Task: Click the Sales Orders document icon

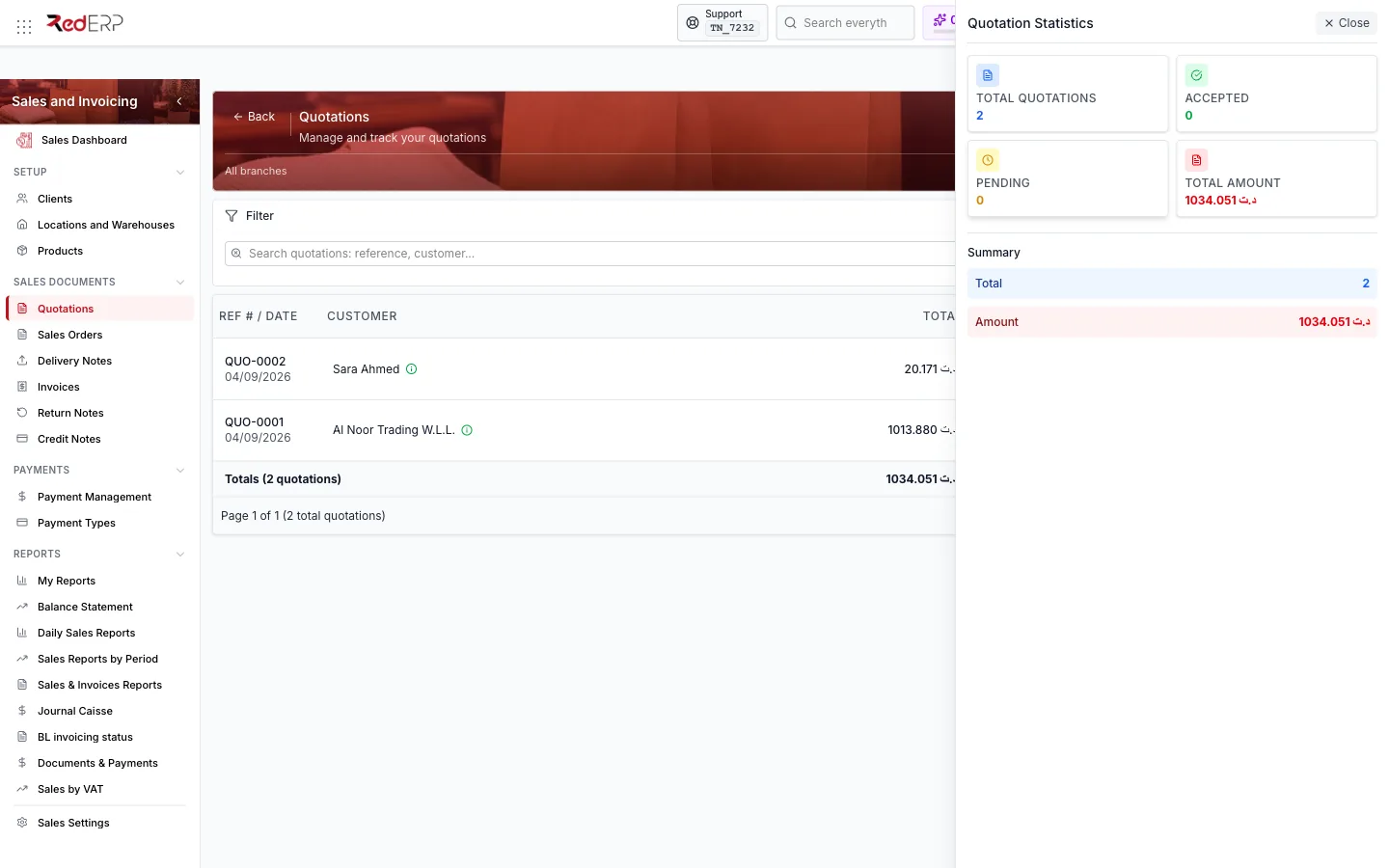Action: pos(22,335)
